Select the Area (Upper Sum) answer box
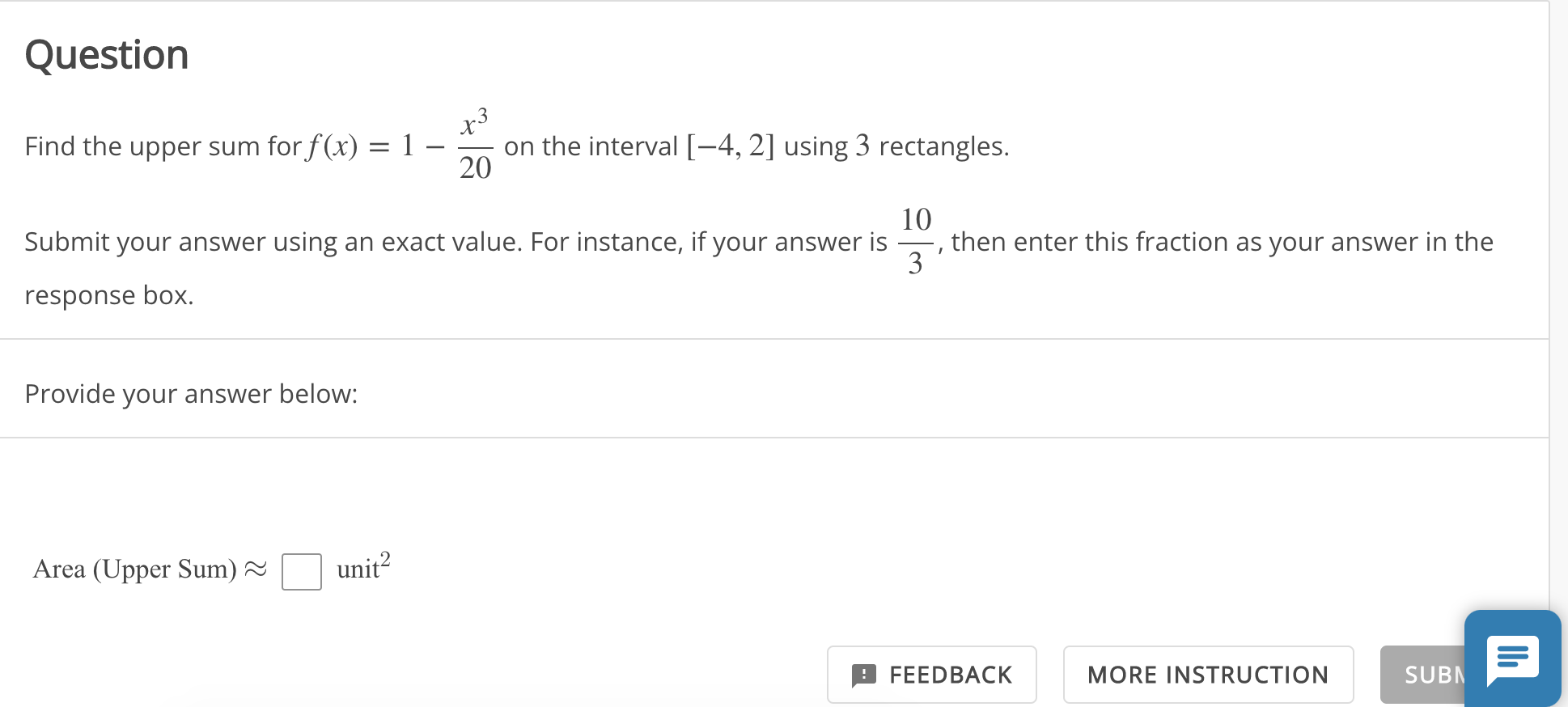 pyautogui.click(x=301, y=570)
